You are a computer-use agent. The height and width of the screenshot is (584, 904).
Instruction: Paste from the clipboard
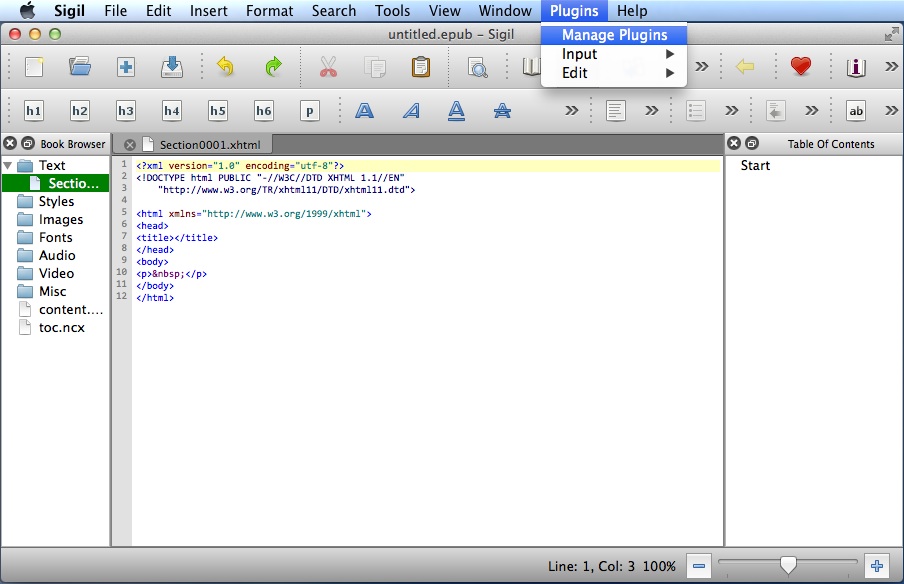(x=421, y=67)
